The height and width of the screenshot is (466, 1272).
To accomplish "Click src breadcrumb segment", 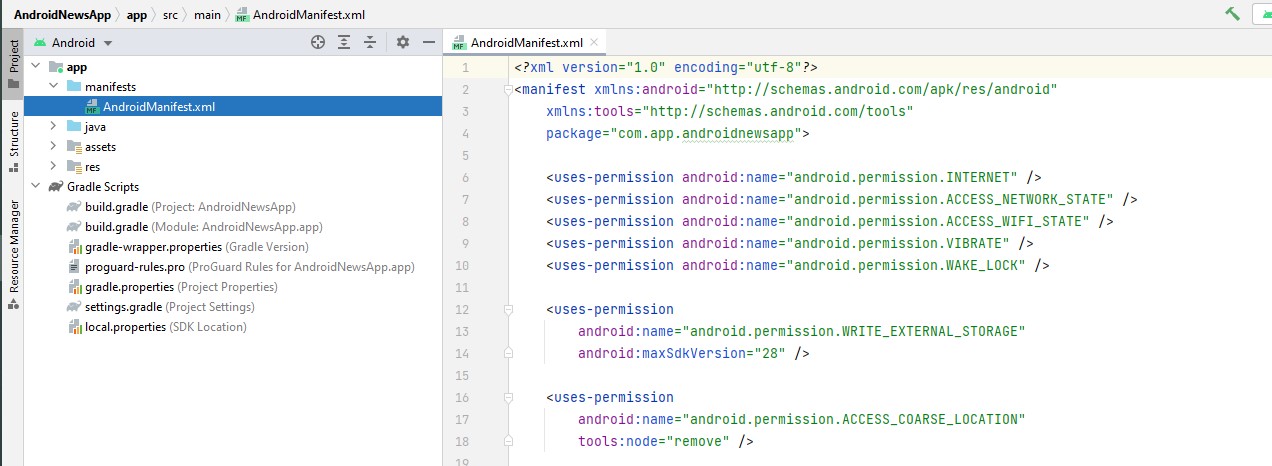I will coord(171,15).
